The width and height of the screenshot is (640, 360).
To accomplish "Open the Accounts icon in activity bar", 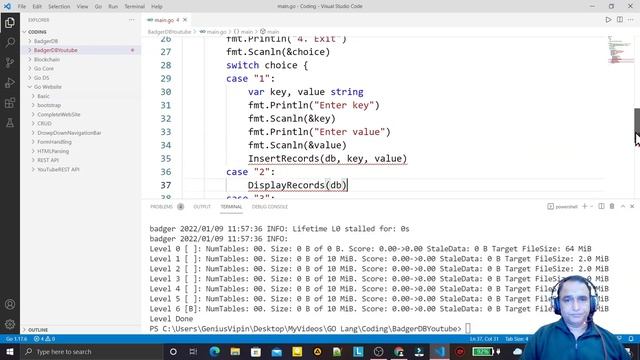I will [10, 304].
